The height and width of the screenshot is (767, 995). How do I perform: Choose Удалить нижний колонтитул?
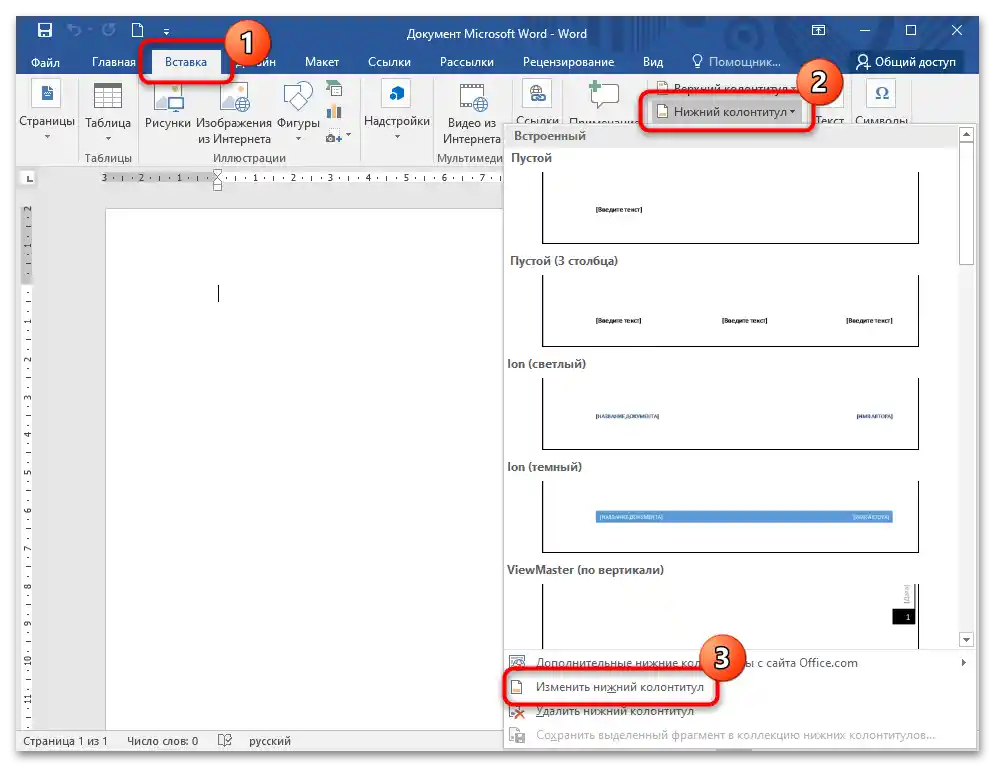tap(613, 711)
